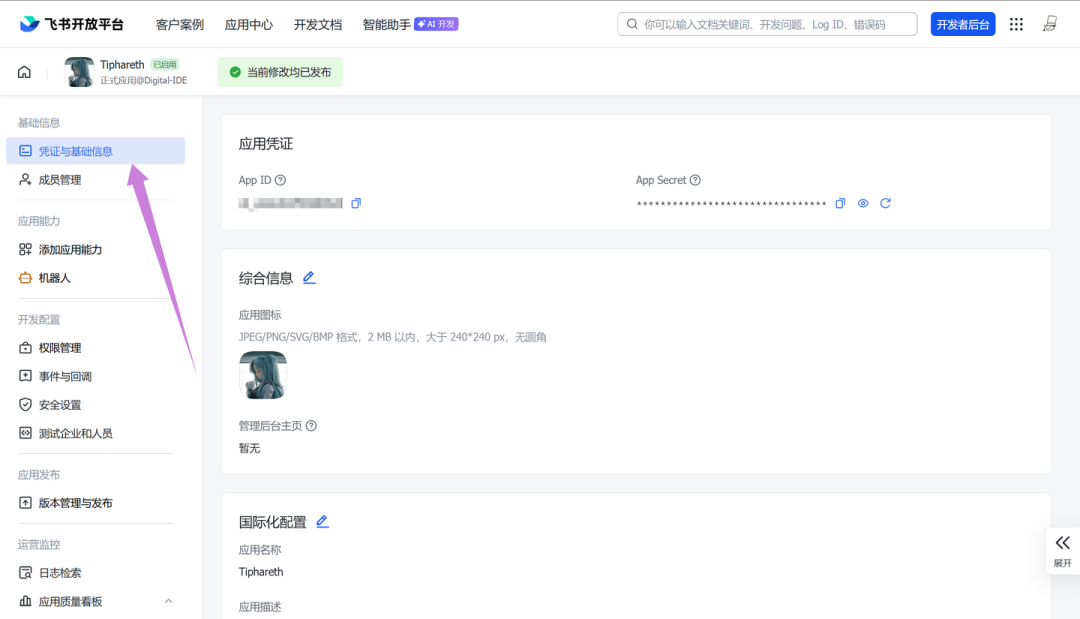The image size is (1080, 619).
Task: Open 应用中心 in top navigation
Action: [x=248, y=24]
